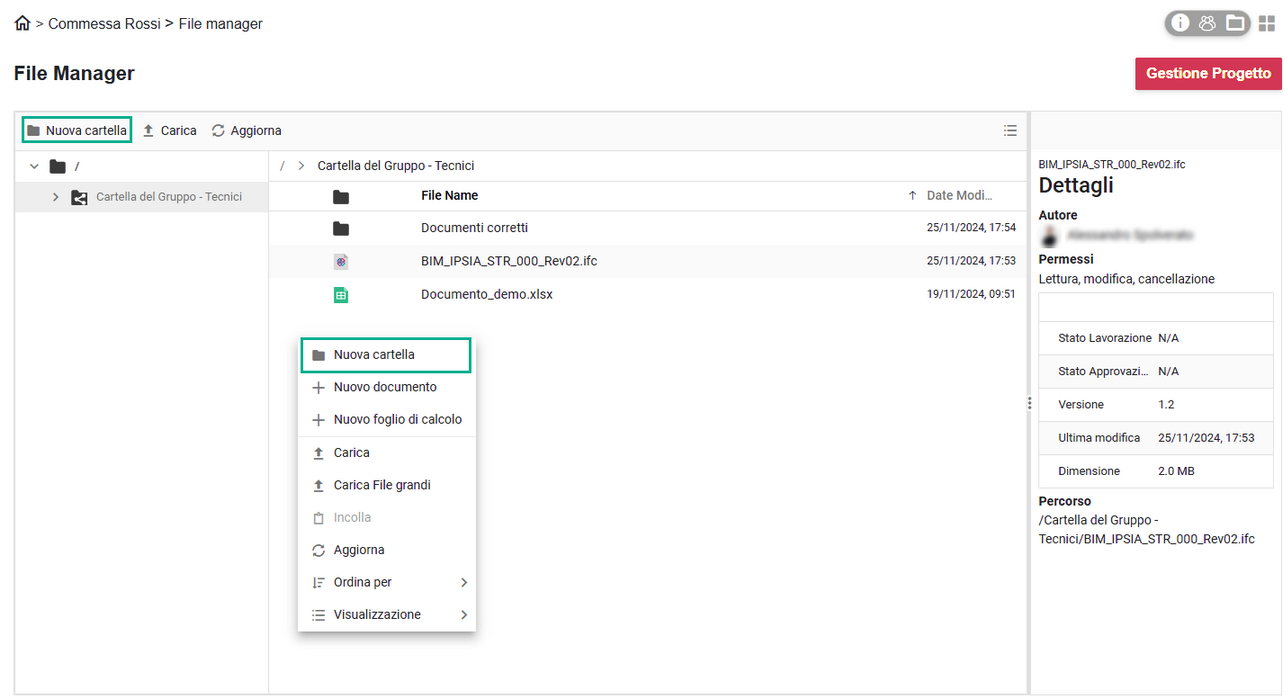Select the folder icon beside Documenti corretti
The width and height of the screenshot is (1283, 699).
tap(341, 228)
